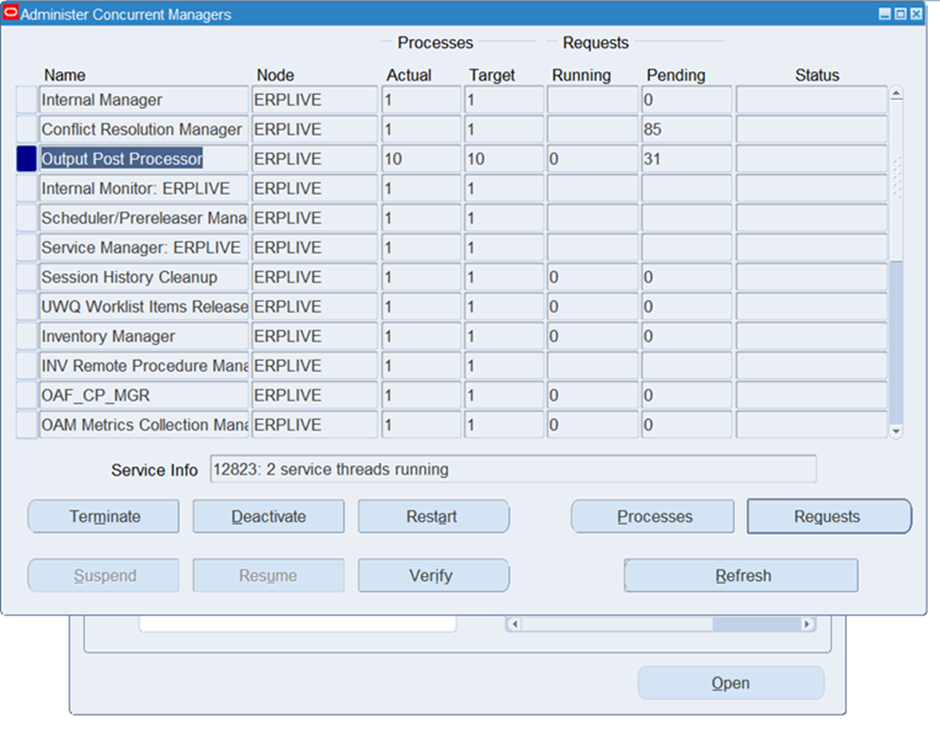
Task: Click the Service Info text field
Action: click(512, 469)
